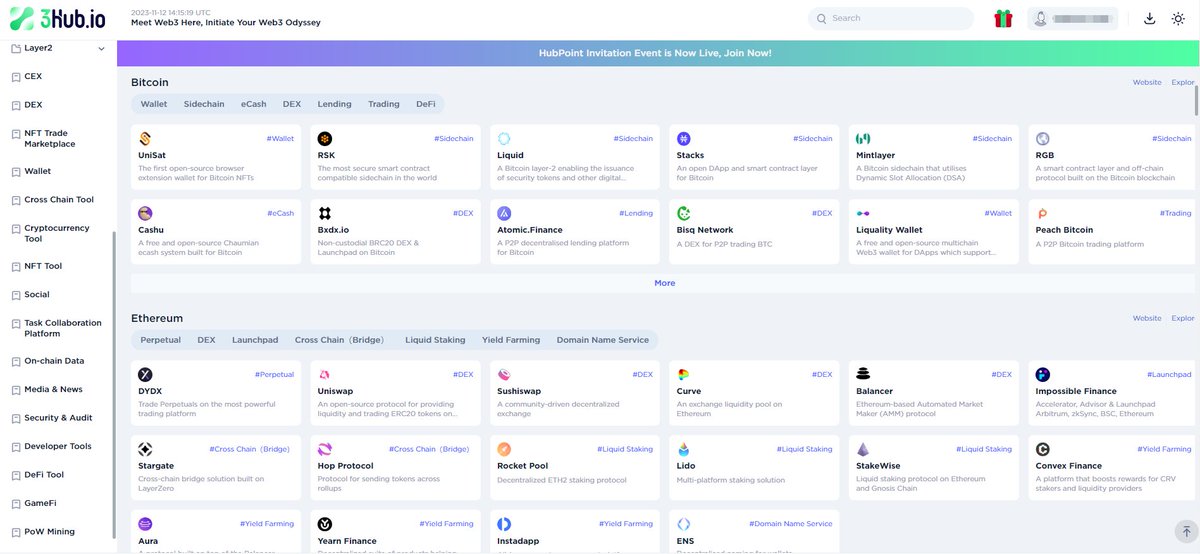Select PoW Mining sidebar item

(49, 532)
